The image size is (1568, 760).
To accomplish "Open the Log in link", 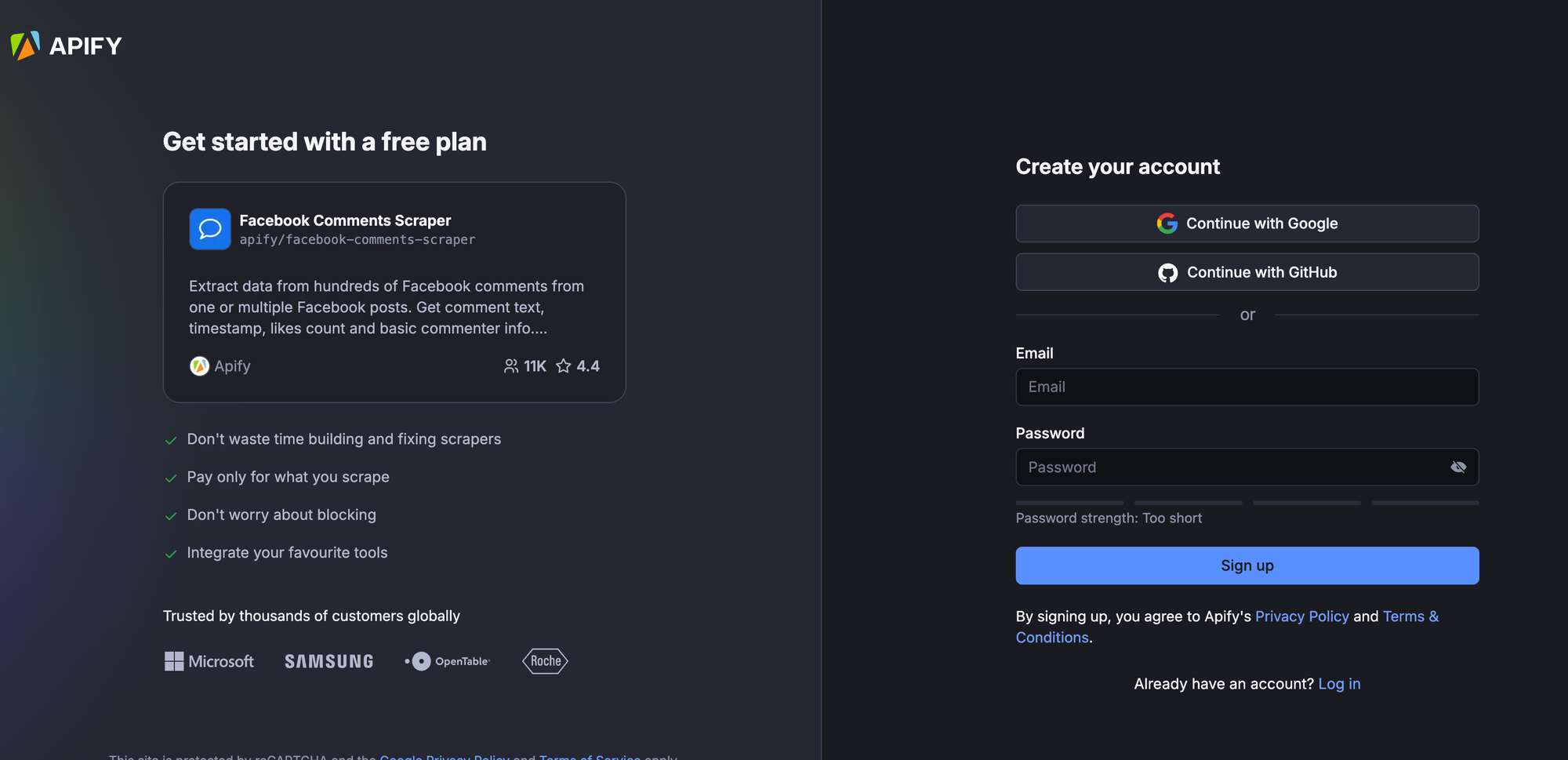I will point(1339,684).
